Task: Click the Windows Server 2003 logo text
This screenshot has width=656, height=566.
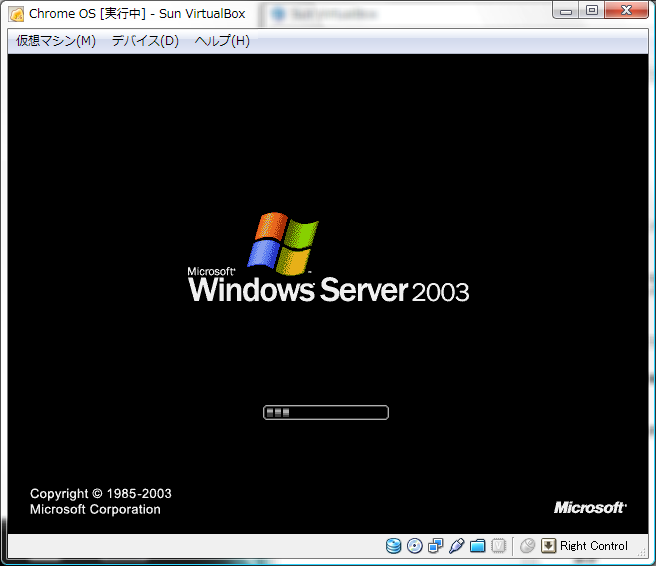Action: point(328,290)
